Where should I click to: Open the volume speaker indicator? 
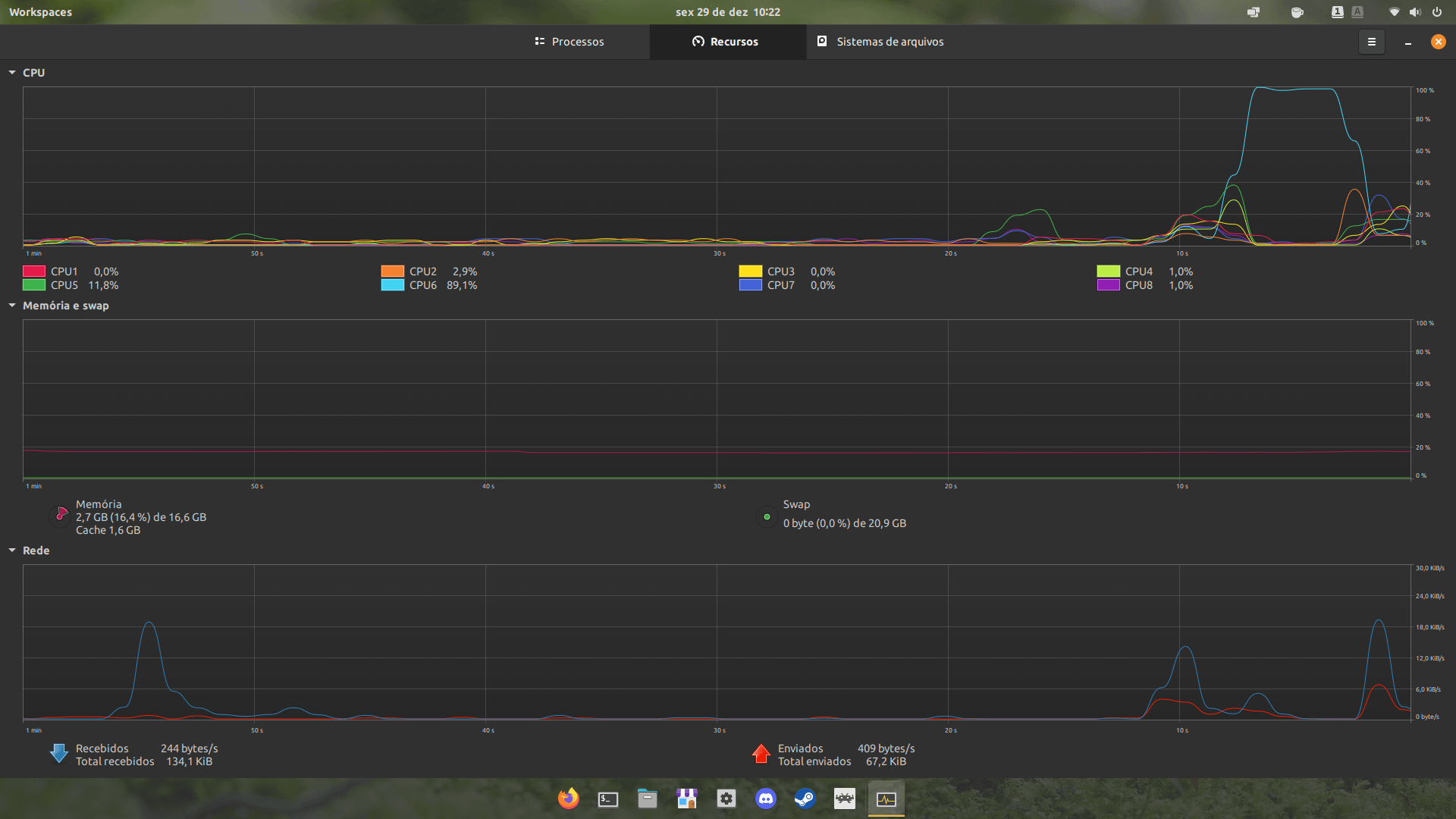[1414, 12]
